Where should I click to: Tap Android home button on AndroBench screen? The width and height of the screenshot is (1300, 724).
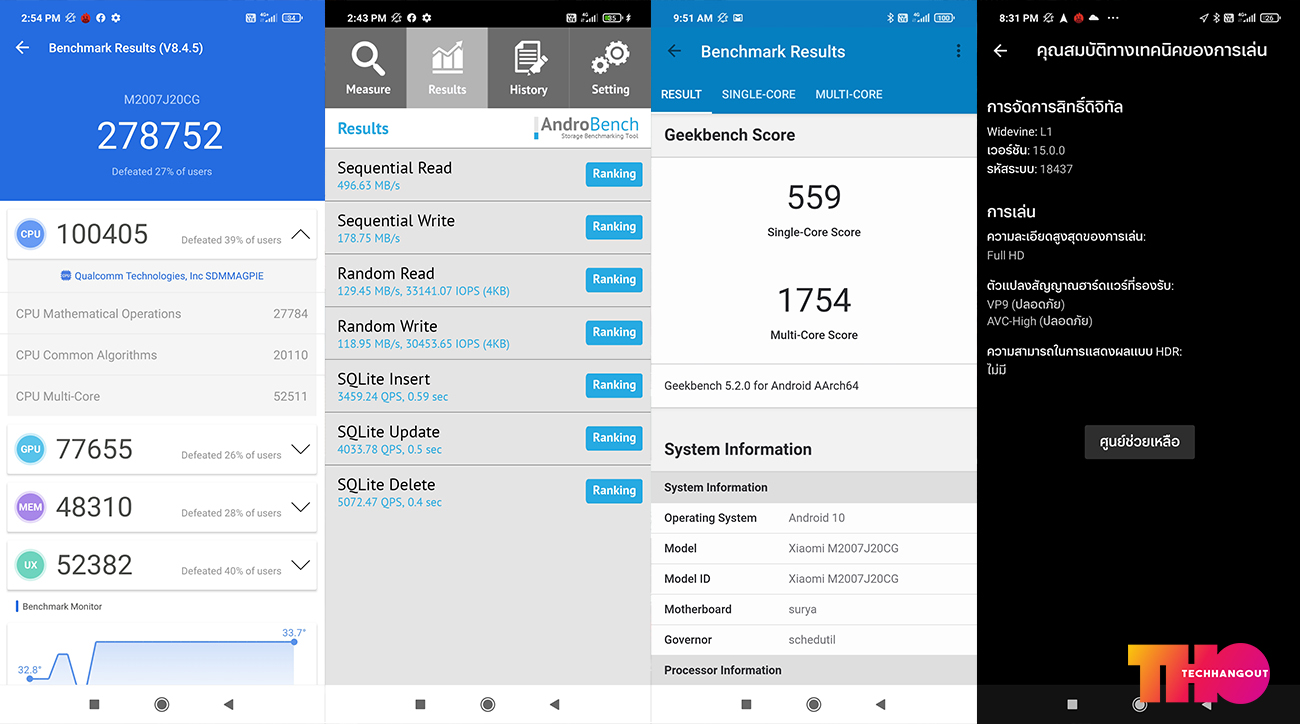[488, 704]
